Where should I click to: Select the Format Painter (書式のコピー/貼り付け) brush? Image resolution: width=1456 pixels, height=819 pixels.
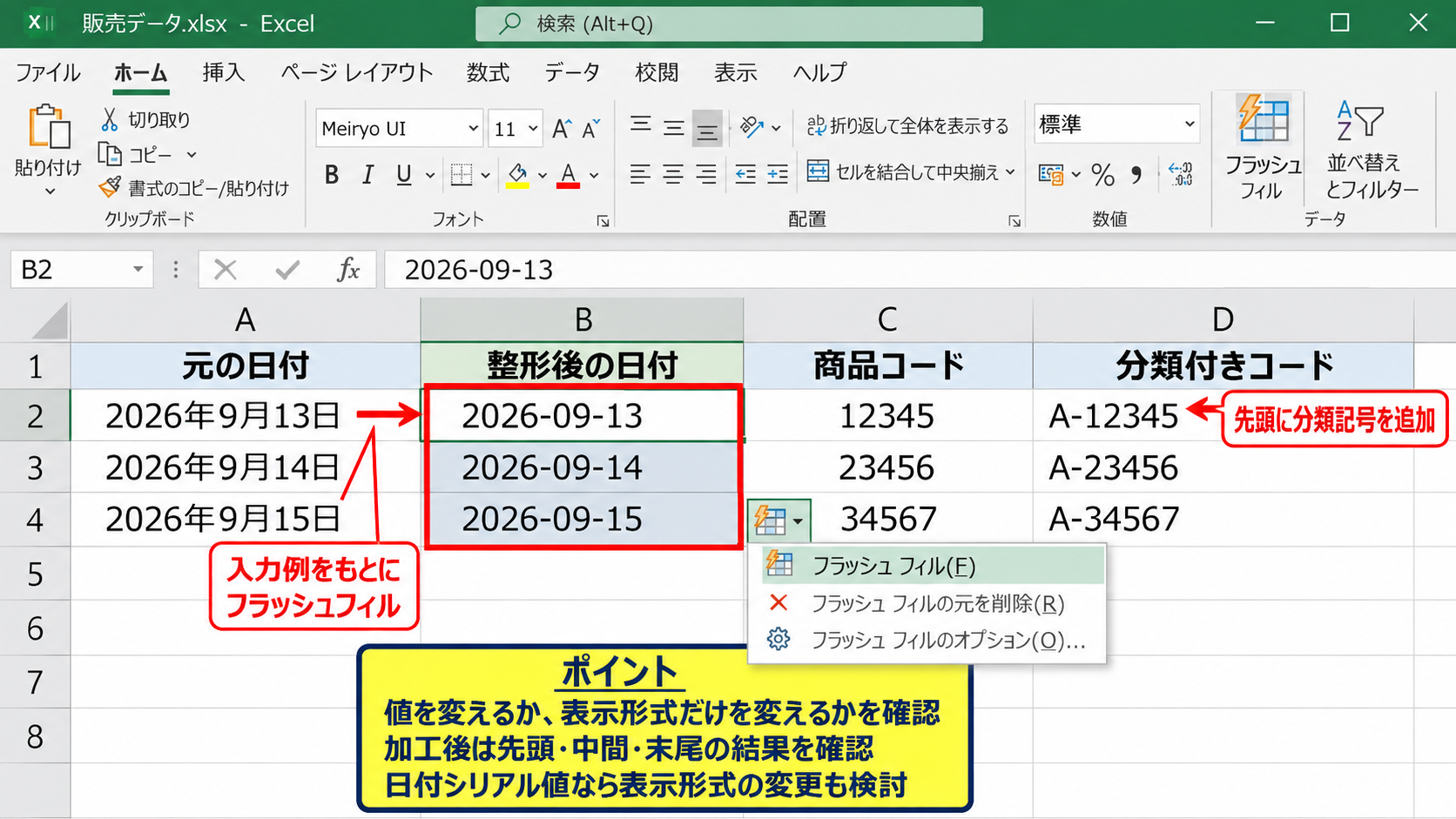click(x=110, y=187)
